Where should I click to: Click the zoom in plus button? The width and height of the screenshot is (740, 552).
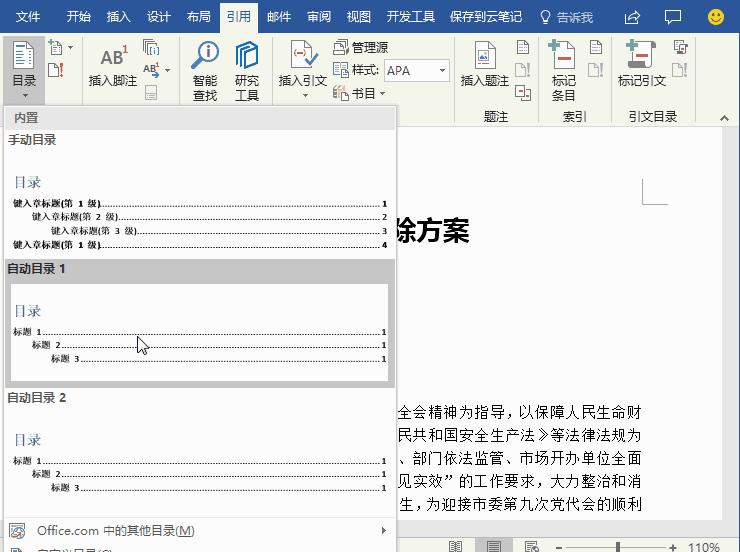click(x=672, y=547)
